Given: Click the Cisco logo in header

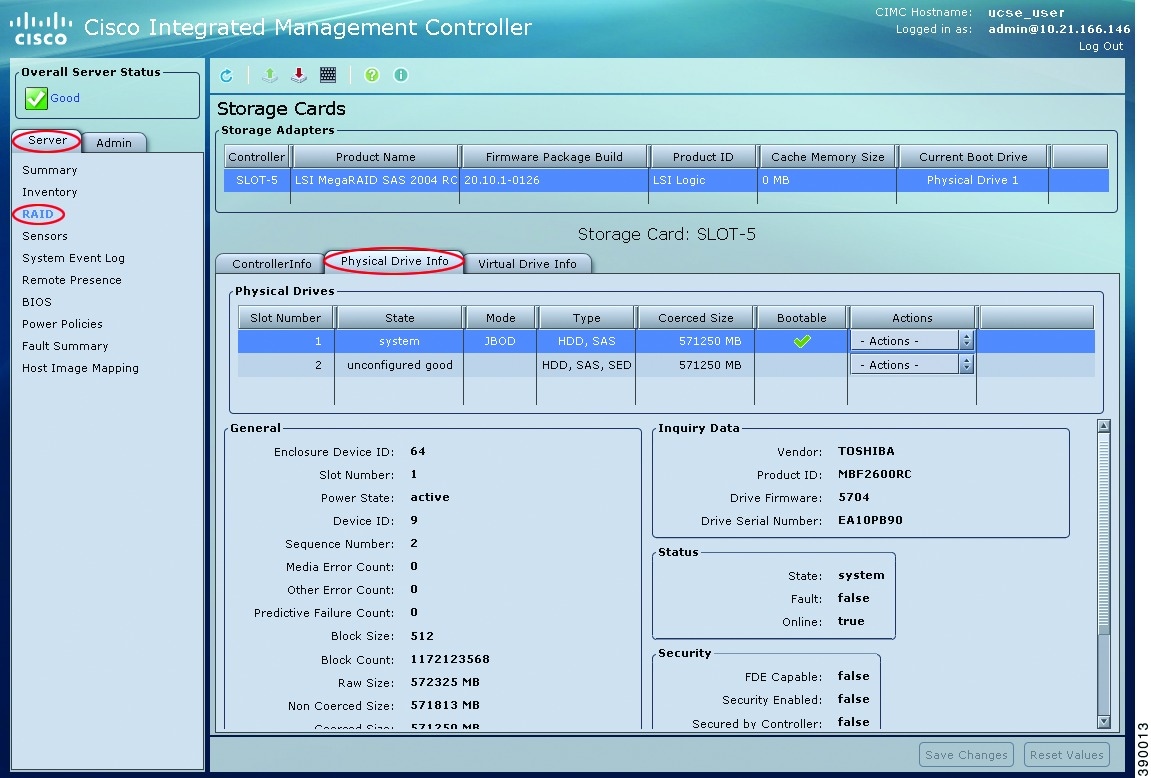Looking at the screenshot, I should 41,28.
